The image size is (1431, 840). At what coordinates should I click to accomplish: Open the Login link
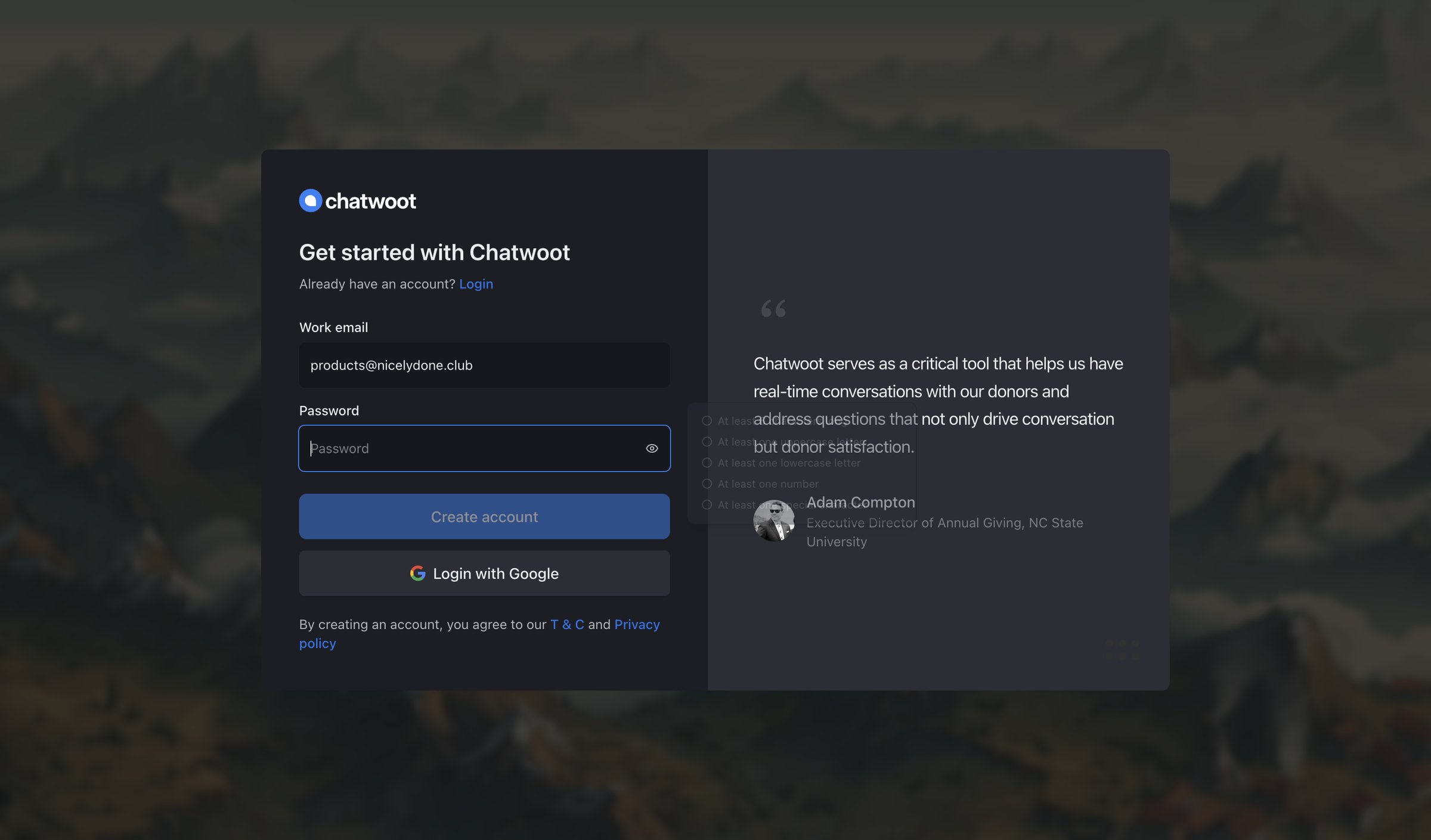click(x=476, y=284)
